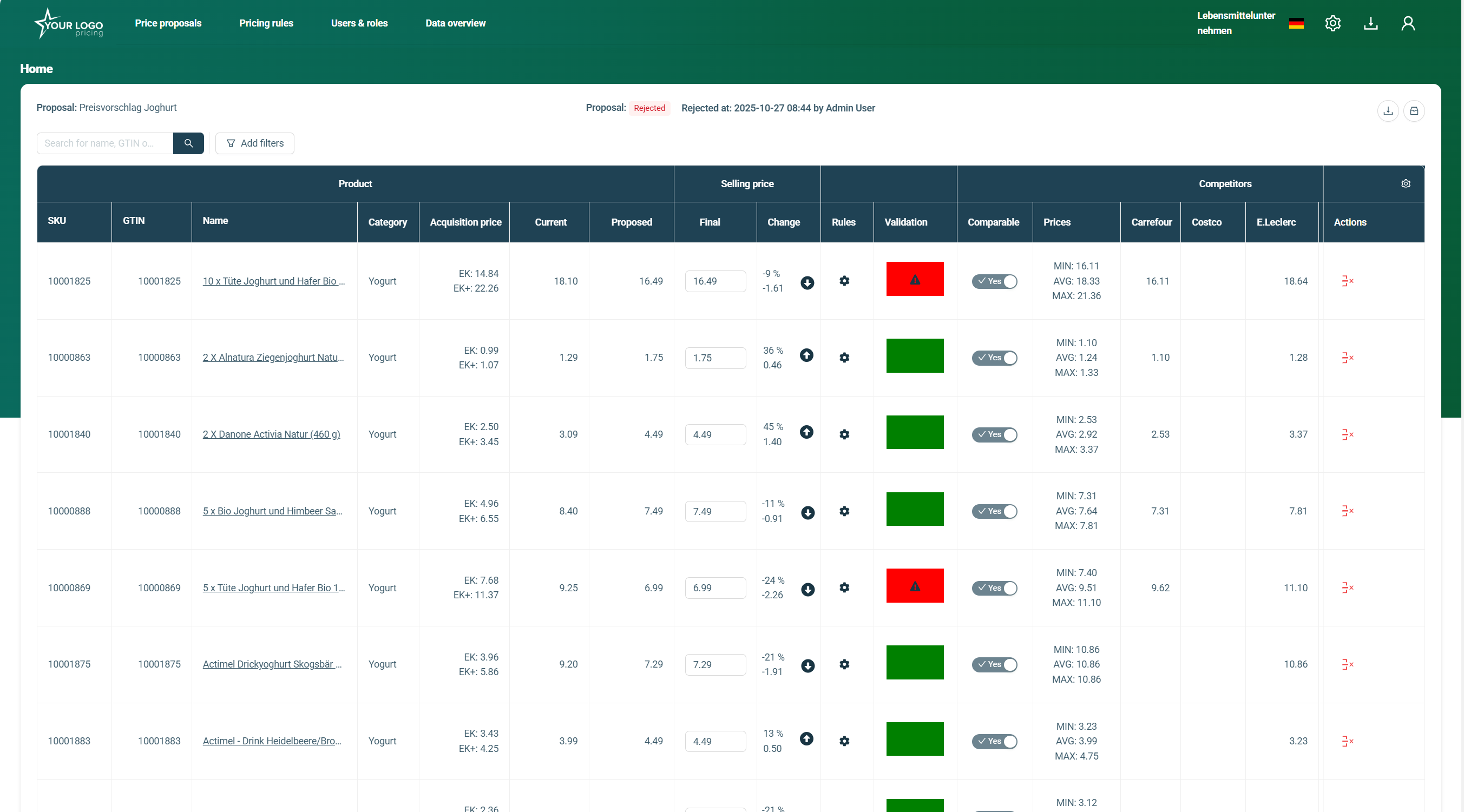Open the Users & roles menu

pyautogui.click(x=359, y=23)
